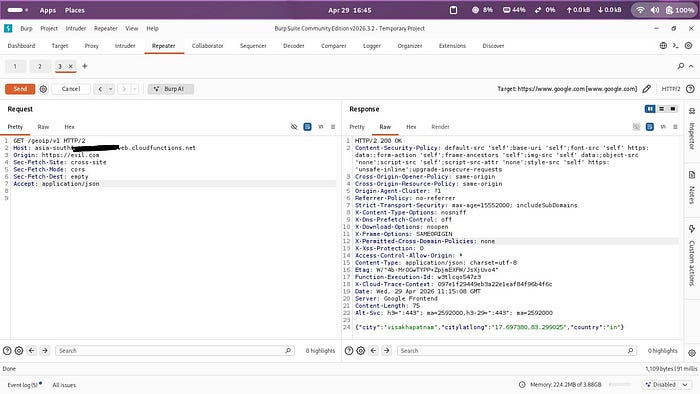Search Repeater tabs with magnifier icon
The image size is (700, 394).
pyautogui.click(x=680, y=66)
